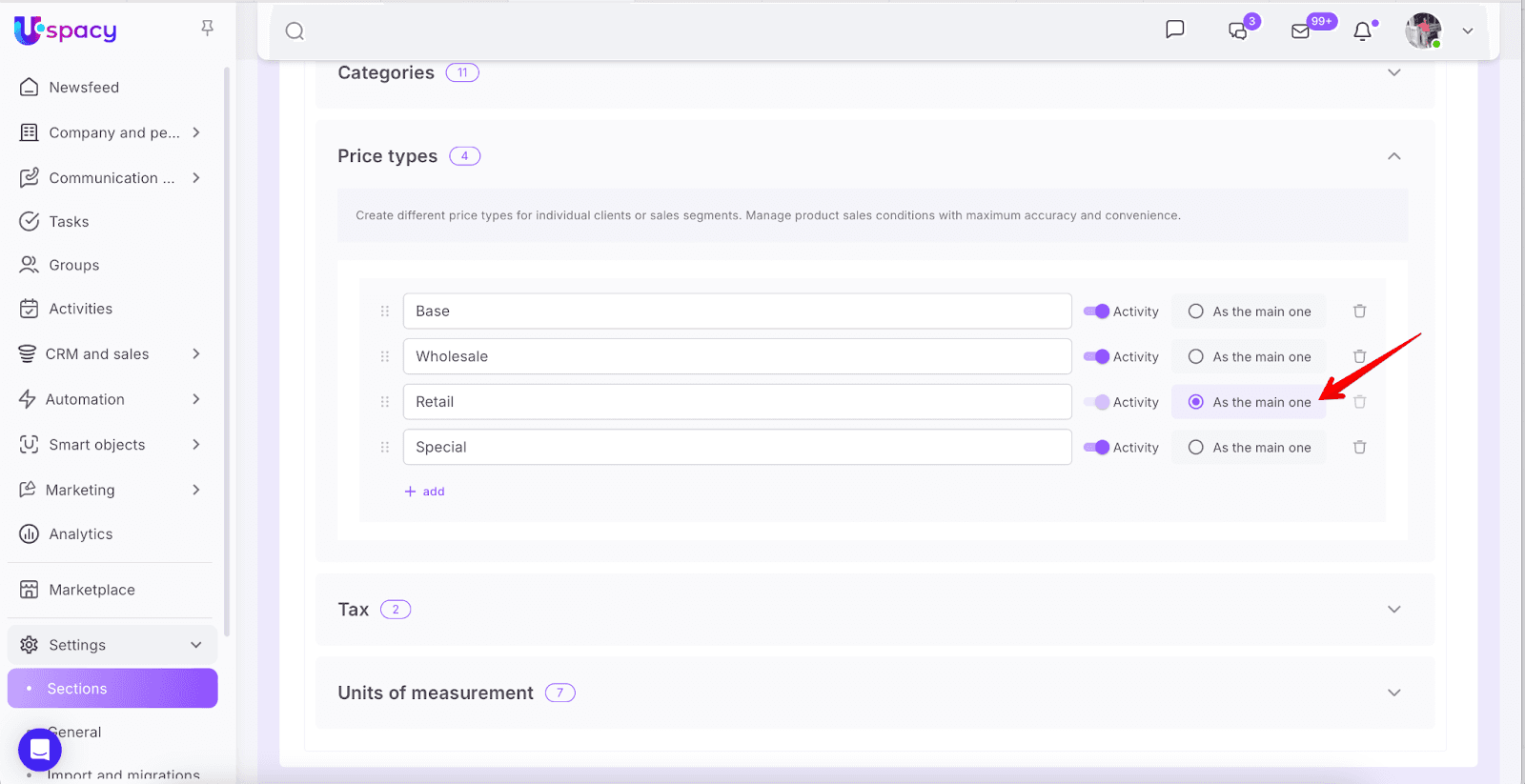Image resolution: width=1525 pixels, height=784 pixels.
Task: Toggle Activity switch for Base
Action: (x=1096, y=312)
